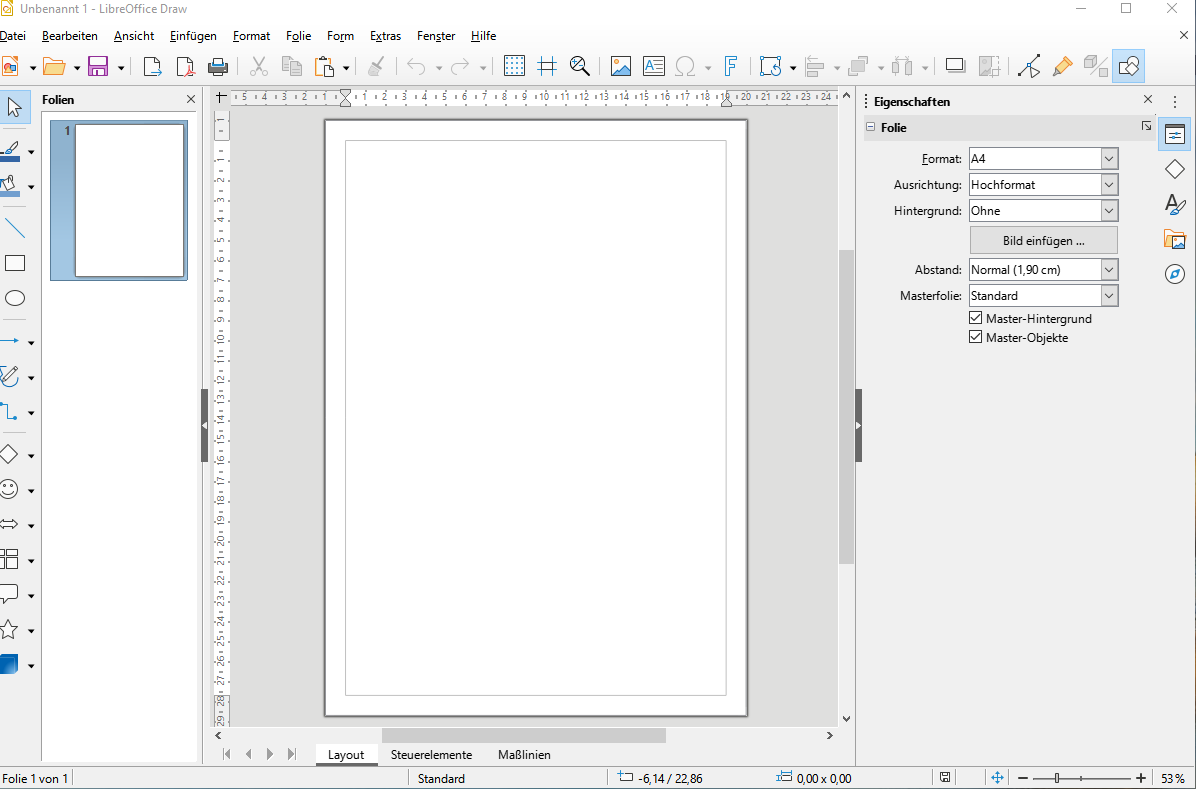Select the star shapes tool
This screenshot has height=789, width=1196.
coord(9,630)
